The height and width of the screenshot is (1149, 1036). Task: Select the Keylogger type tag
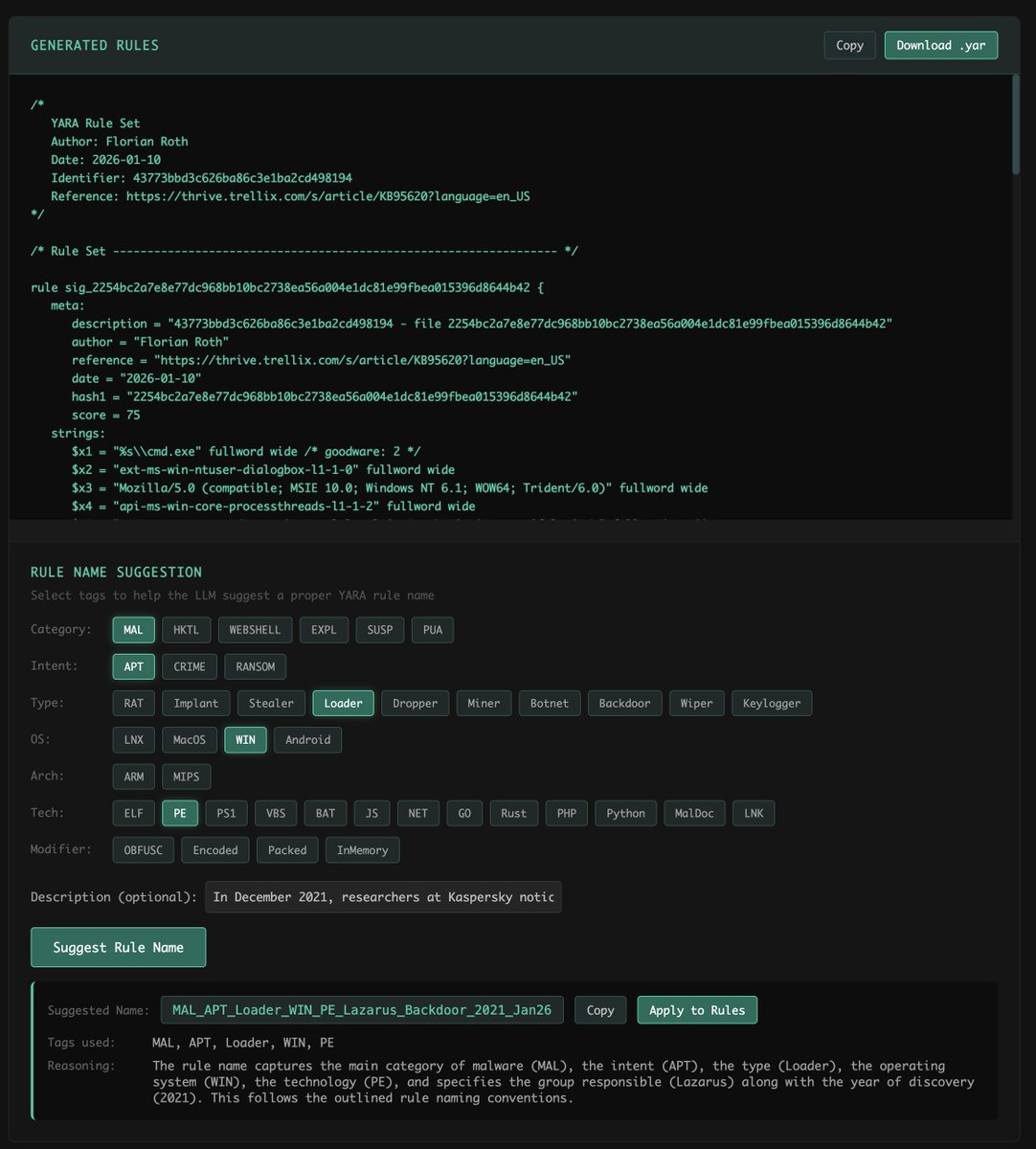point(772,703)
